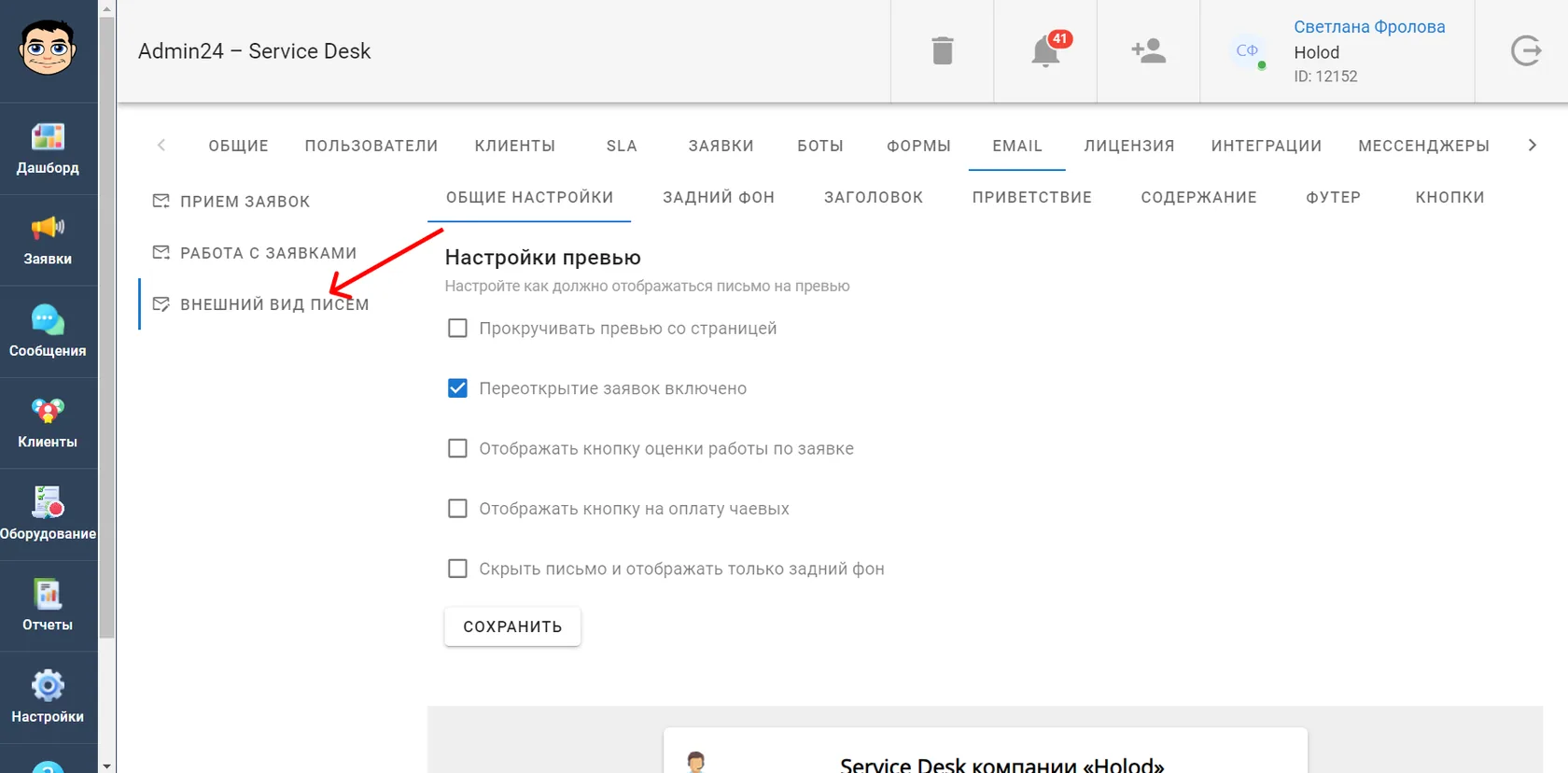Enable Отображать кнопку оценки работы по заявке
1568x773 pixels.
pos(457,449)
